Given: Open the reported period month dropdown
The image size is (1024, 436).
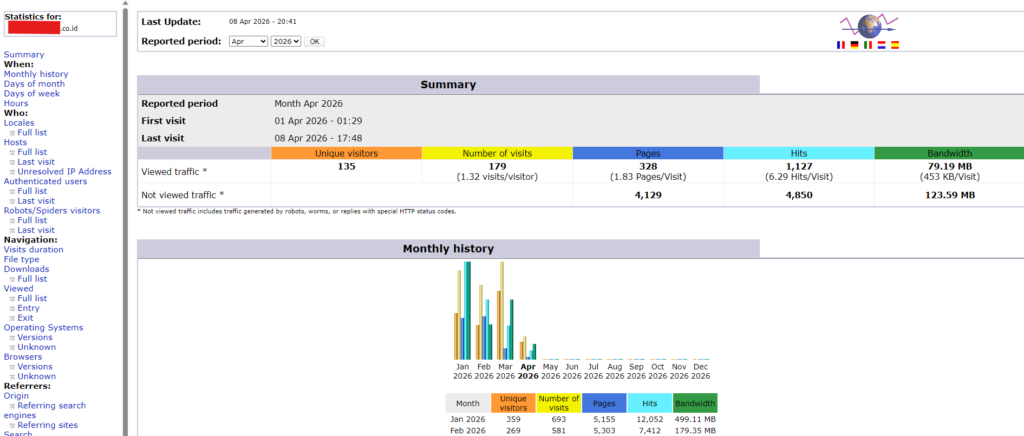Looking at the screenshot, I should coord(248,41).
